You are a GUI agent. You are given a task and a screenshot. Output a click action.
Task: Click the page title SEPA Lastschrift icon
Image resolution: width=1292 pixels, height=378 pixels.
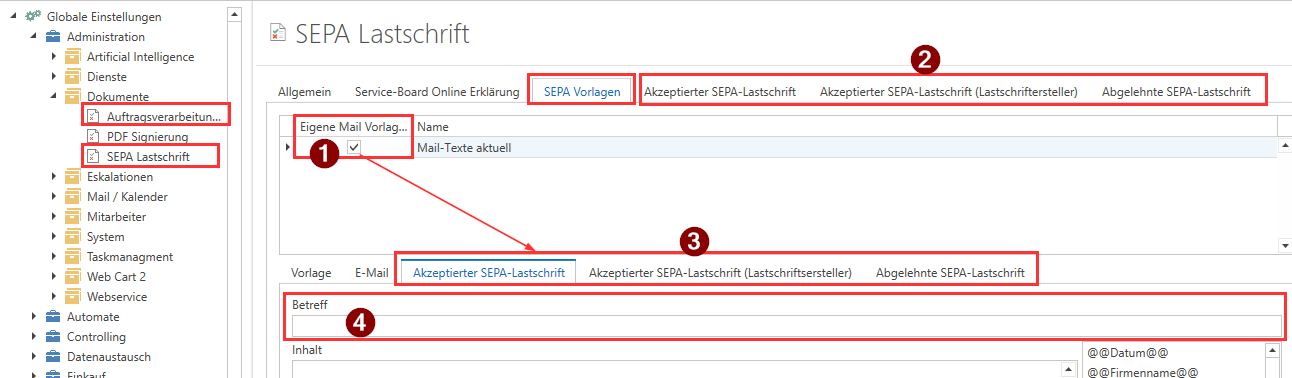pos(279,34)
